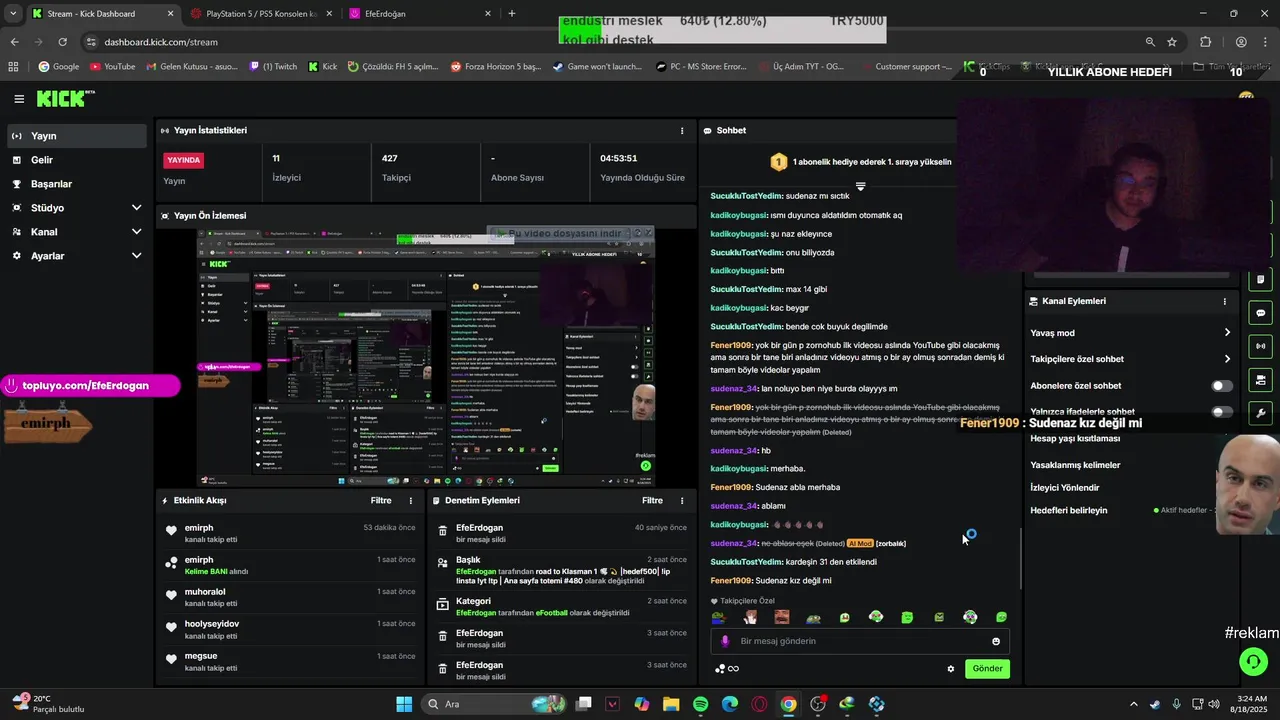Click the green headset support button

pyautogui.click(x=1253, y=661)
